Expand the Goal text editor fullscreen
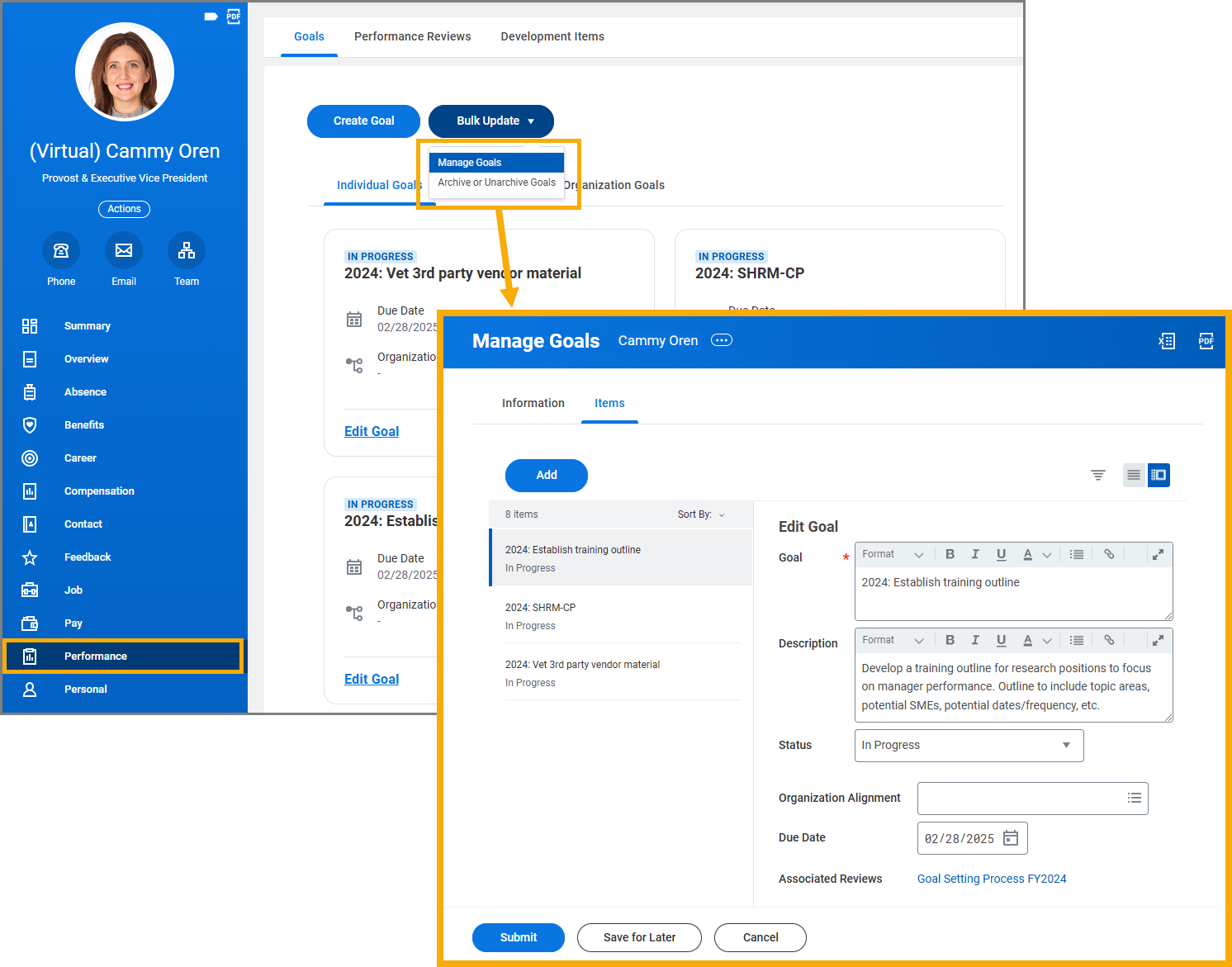Image resolution: width=1232 pixels, height=967 pixels. [x=1158, y=555]
